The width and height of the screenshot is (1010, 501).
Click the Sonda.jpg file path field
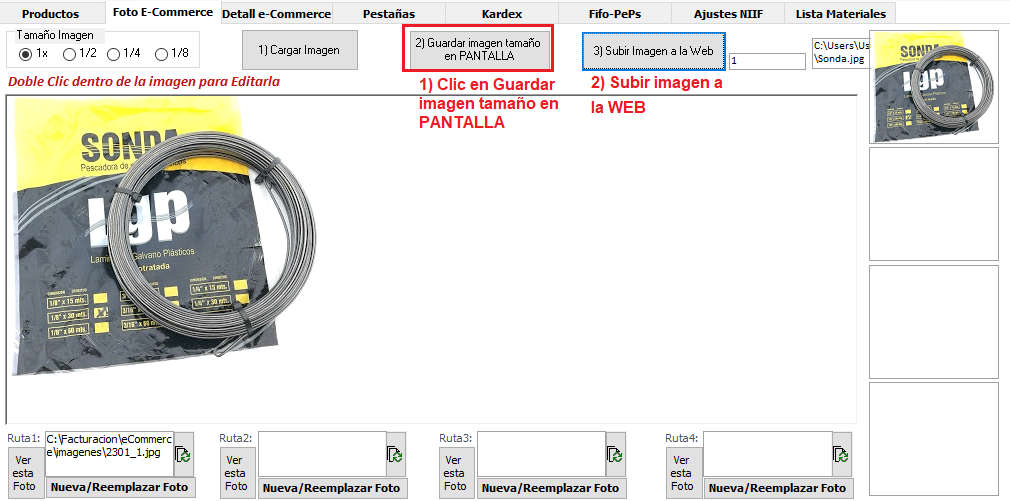click(841, 53)
